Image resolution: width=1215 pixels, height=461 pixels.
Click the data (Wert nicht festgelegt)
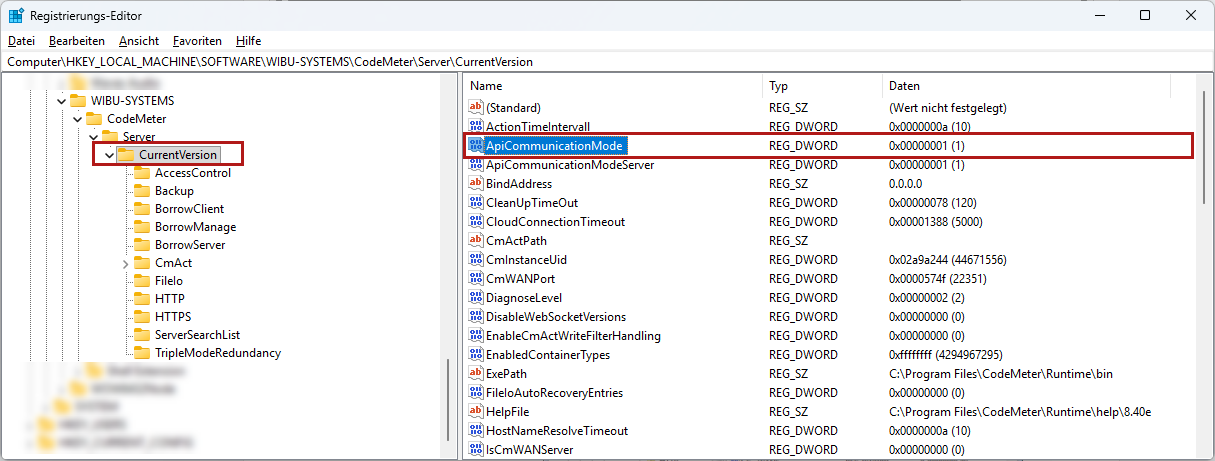coord(947,107)
